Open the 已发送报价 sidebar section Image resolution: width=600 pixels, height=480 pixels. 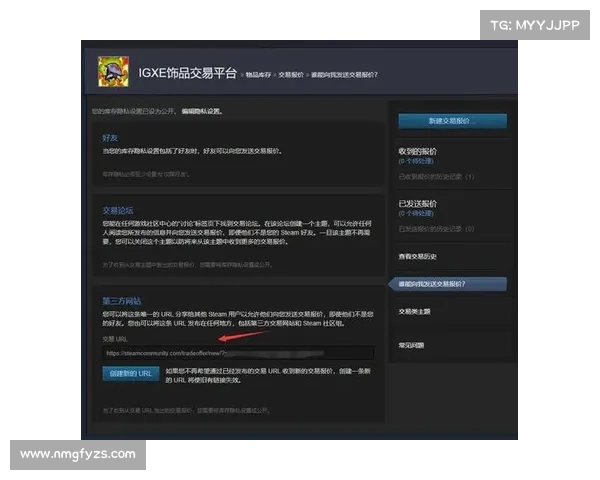tap(417, 204)
